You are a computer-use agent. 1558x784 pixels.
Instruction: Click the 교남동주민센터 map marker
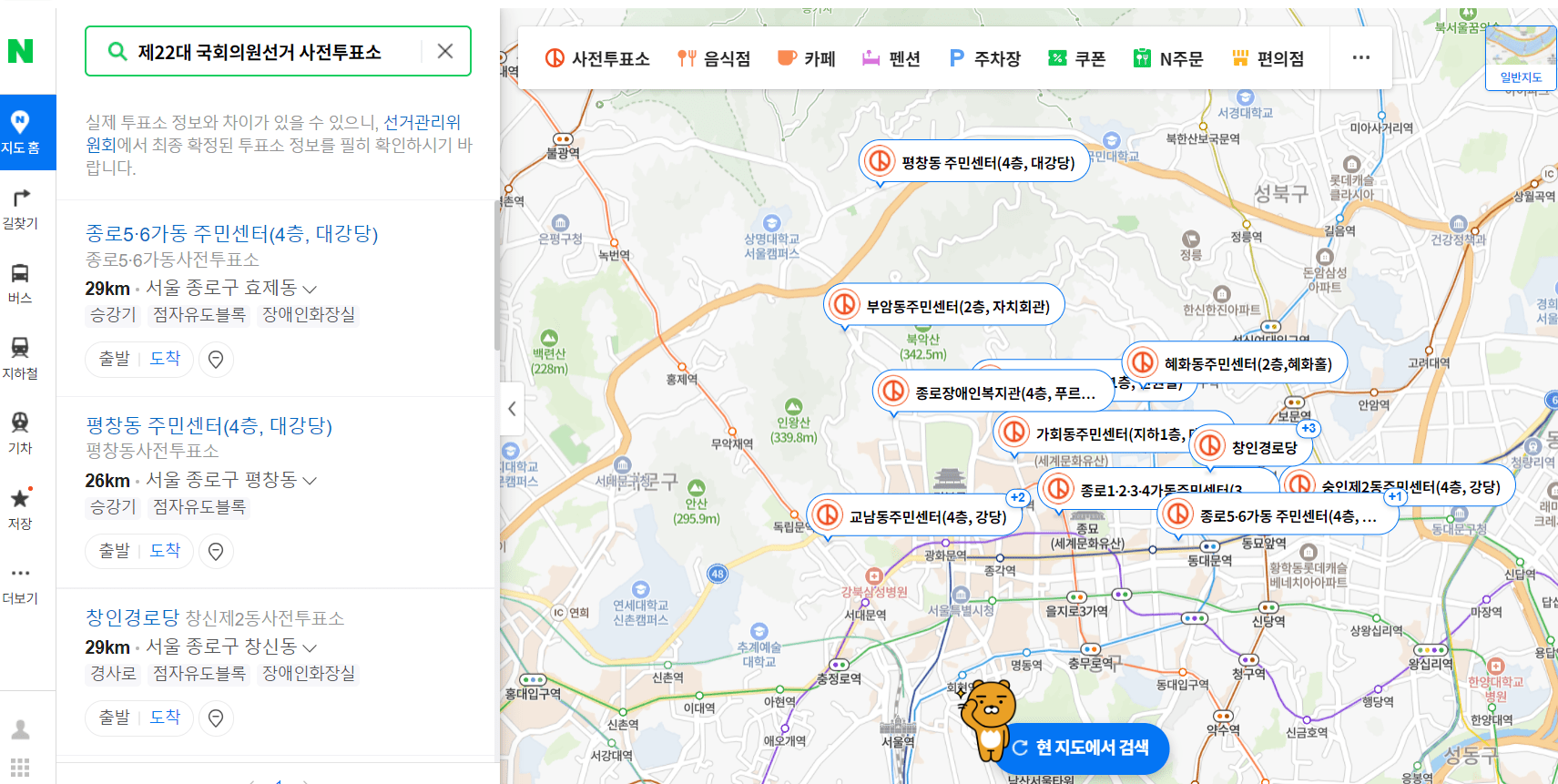tap(913, 516)
